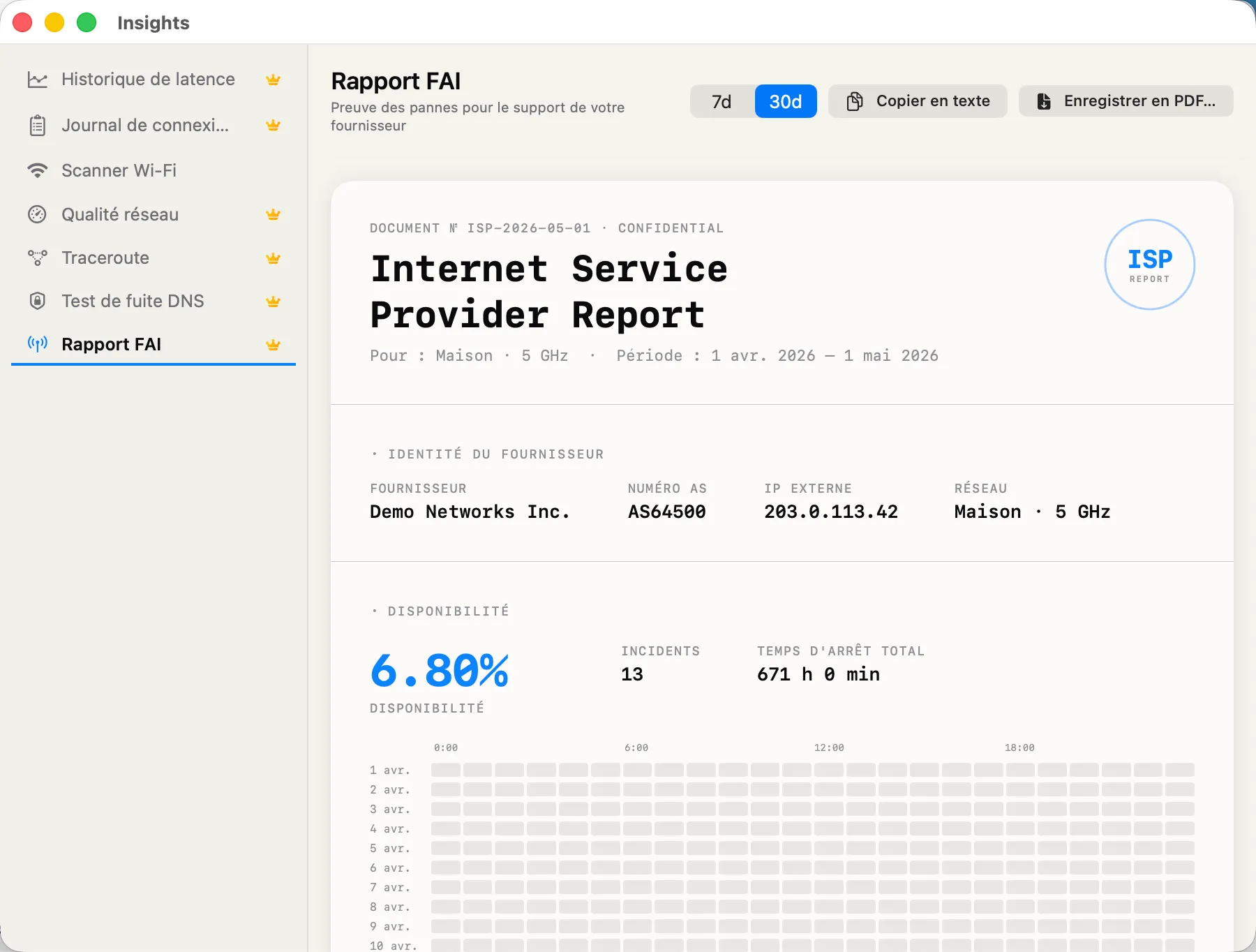The width and height of the screenshot is (1256, 952).
Task: Click the first availability cell for 1 avr.
Action: pyautogui.click(x=445, y=770)
